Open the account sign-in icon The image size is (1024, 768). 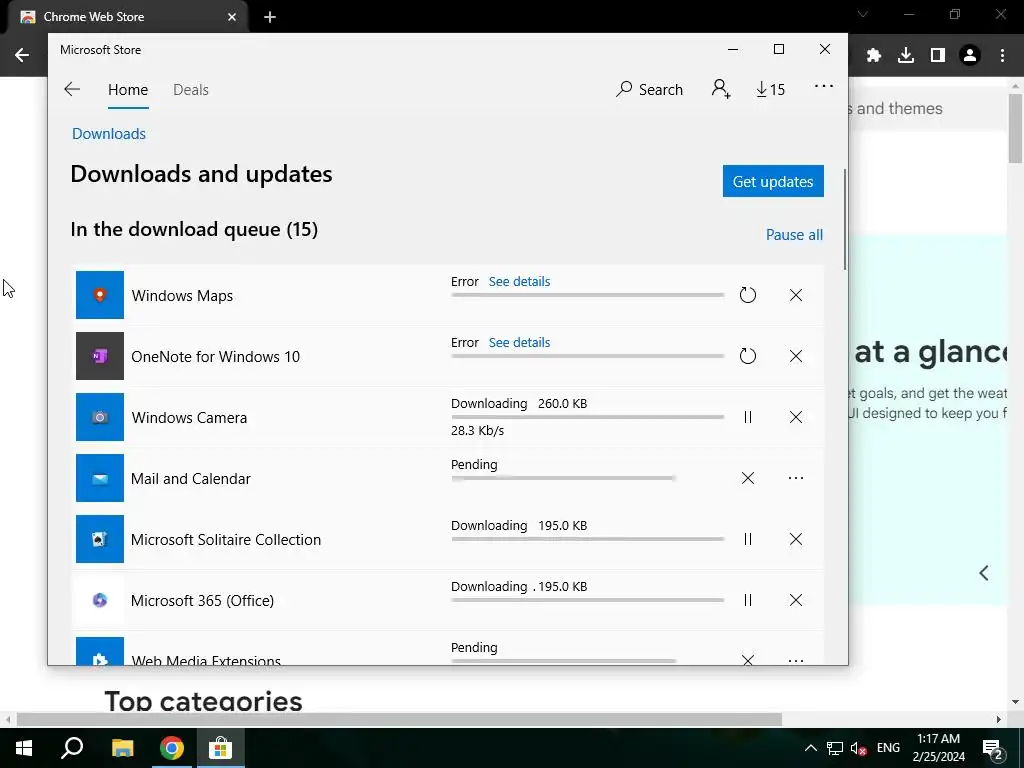[721, 89]
